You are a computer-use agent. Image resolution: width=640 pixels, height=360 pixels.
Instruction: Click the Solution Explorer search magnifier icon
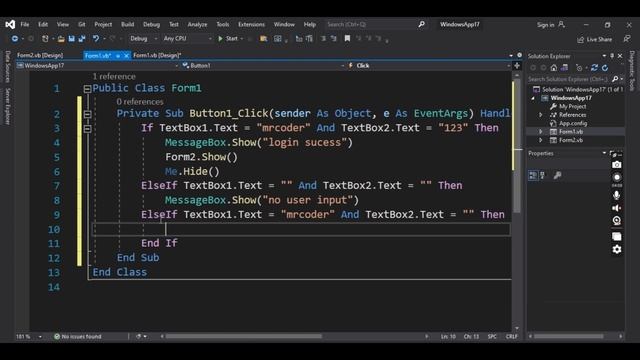point(615,79)
